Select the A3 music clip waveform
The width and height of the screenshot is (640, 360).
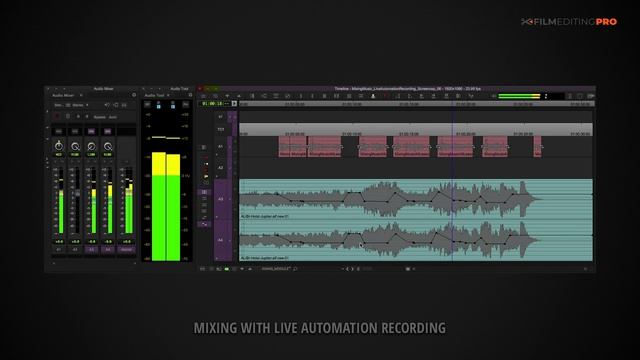tap(416, 199)
